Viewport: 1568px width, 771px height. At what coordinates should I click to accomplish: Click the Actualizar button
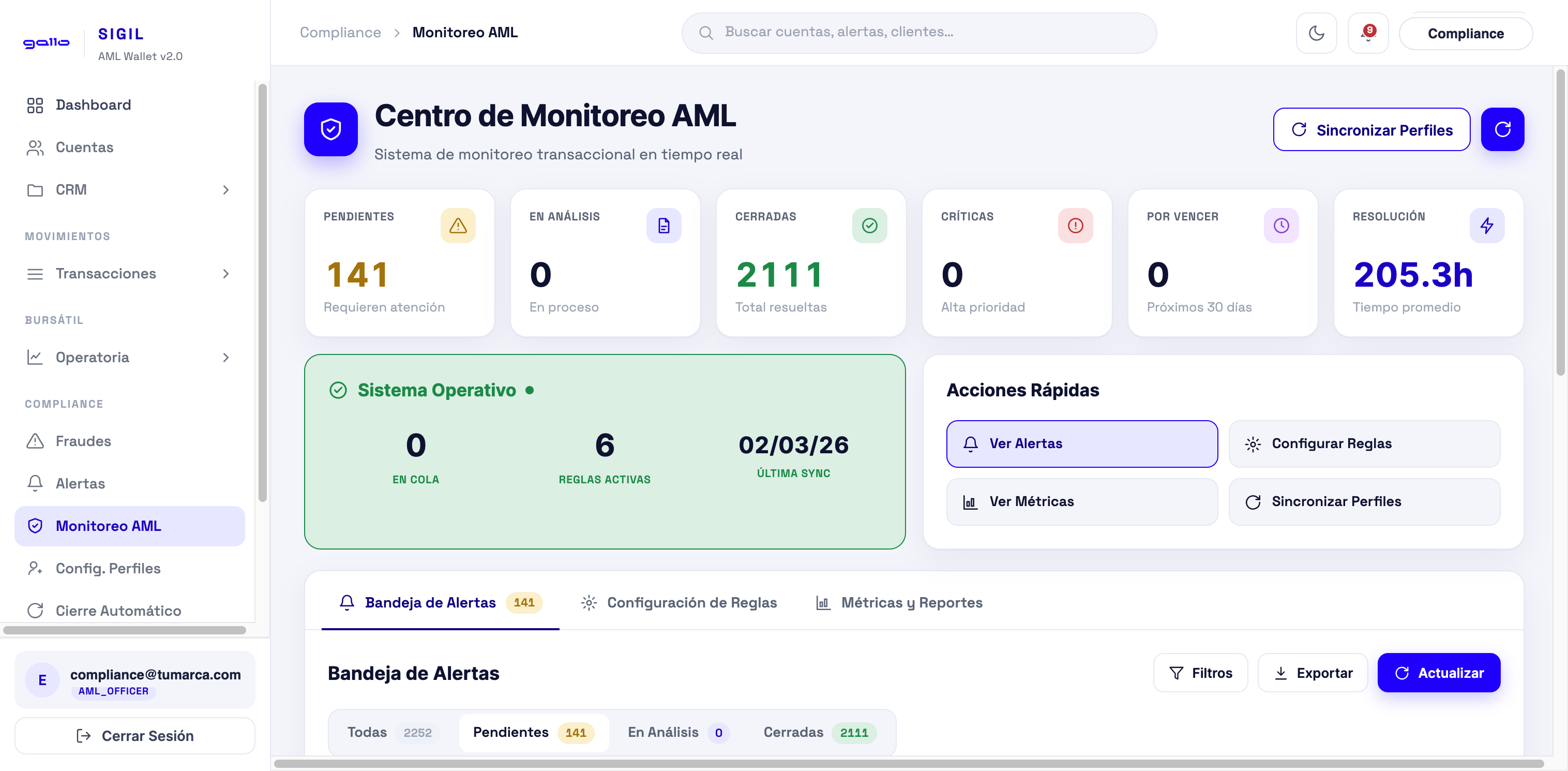coord(1439,673)
